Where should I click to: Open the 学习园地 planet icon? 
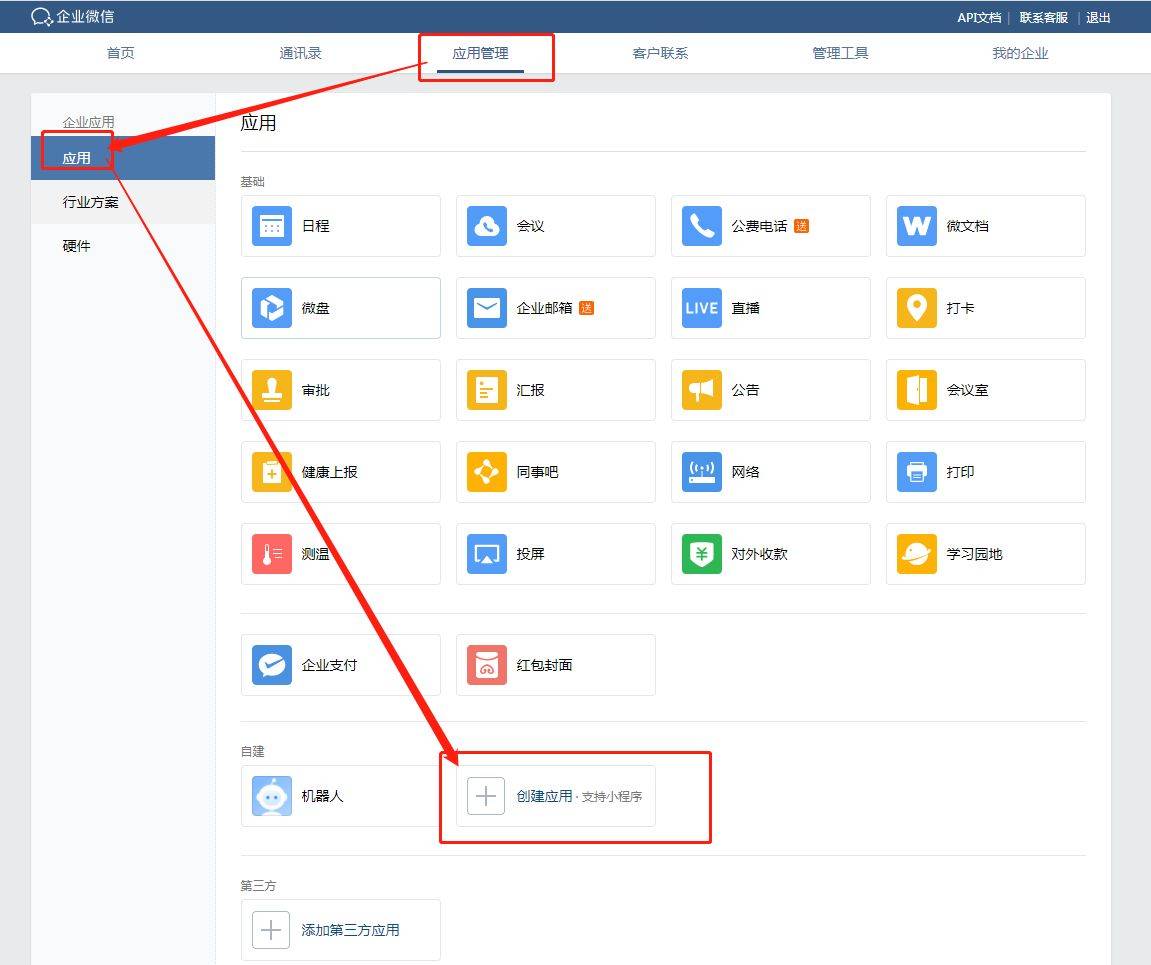click(917, 554)
